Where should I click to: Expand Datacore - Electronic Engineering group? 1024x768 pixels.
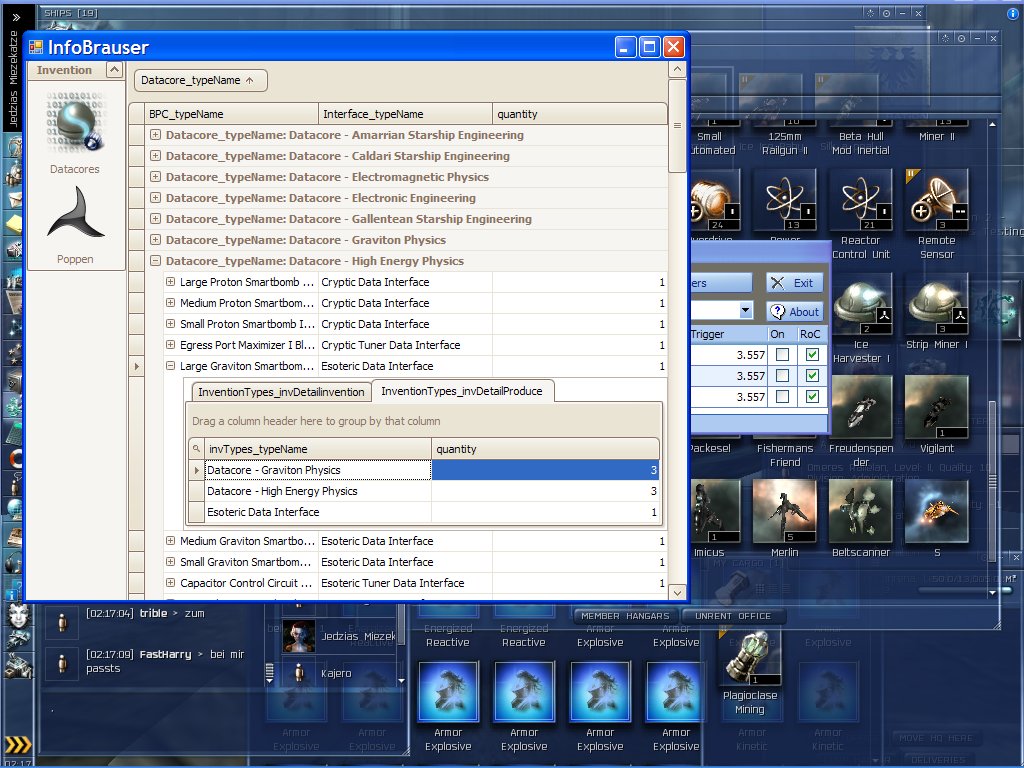pos(155,197)
